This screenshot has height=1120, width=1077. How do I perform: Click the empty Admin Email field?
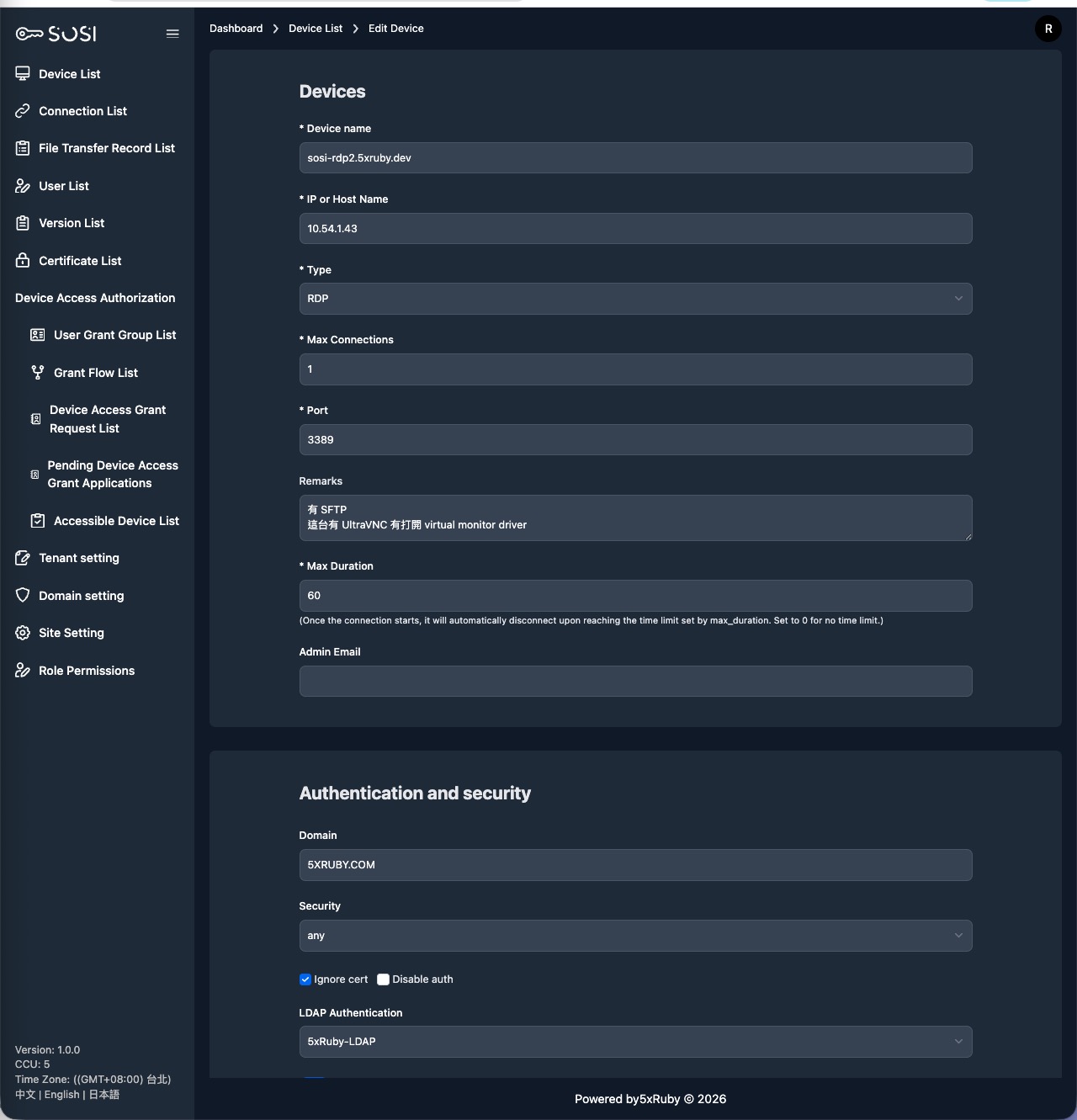[635, 682]
